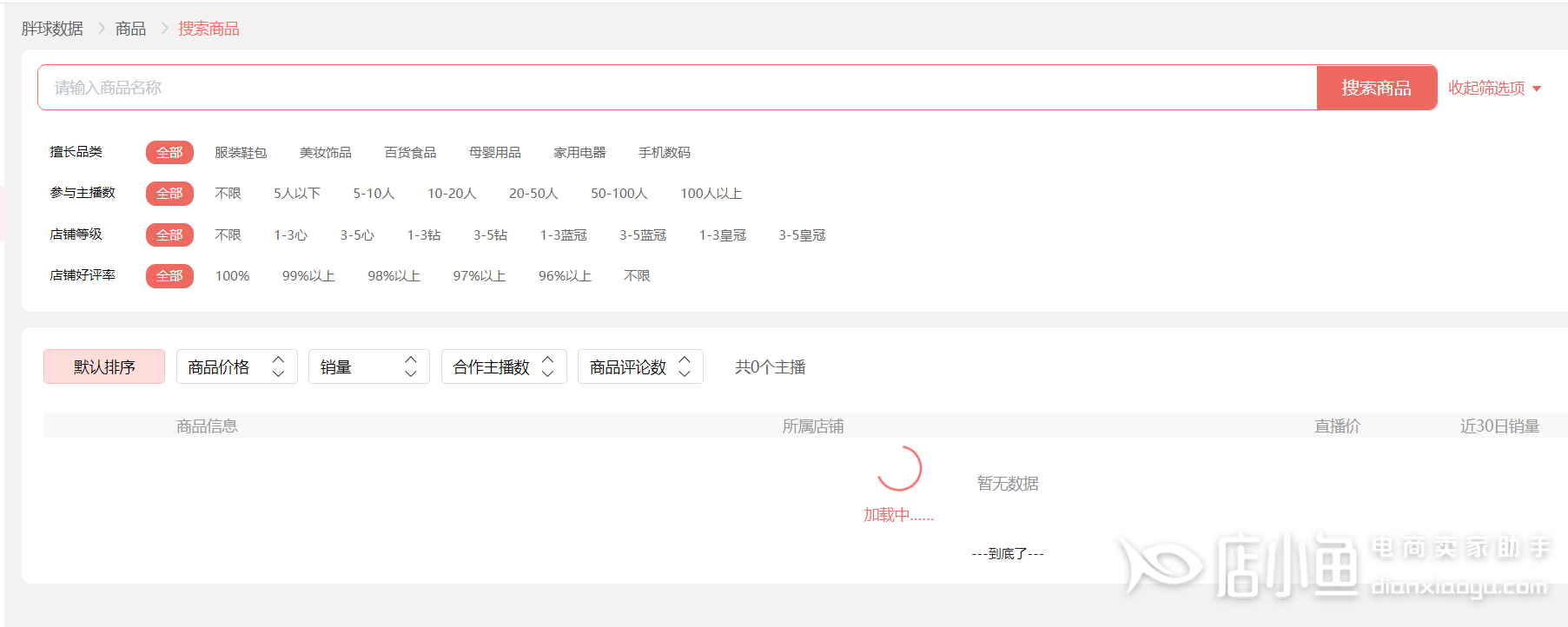Set rating filter to 96%以上
The image size is (1568, 627).
pos(566,276)
